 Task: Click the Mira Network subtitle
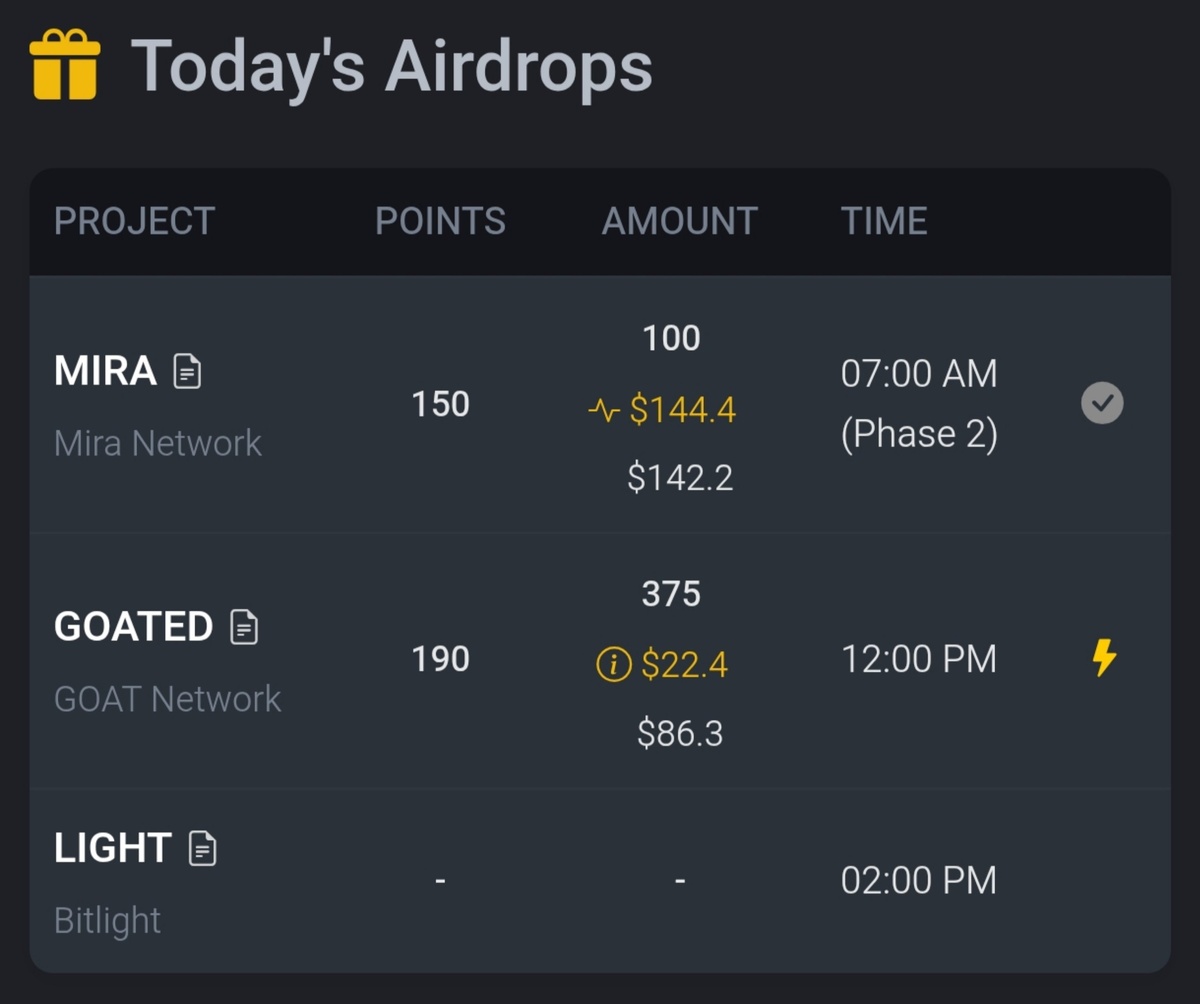pyautogui.click(x=158, y=443)
